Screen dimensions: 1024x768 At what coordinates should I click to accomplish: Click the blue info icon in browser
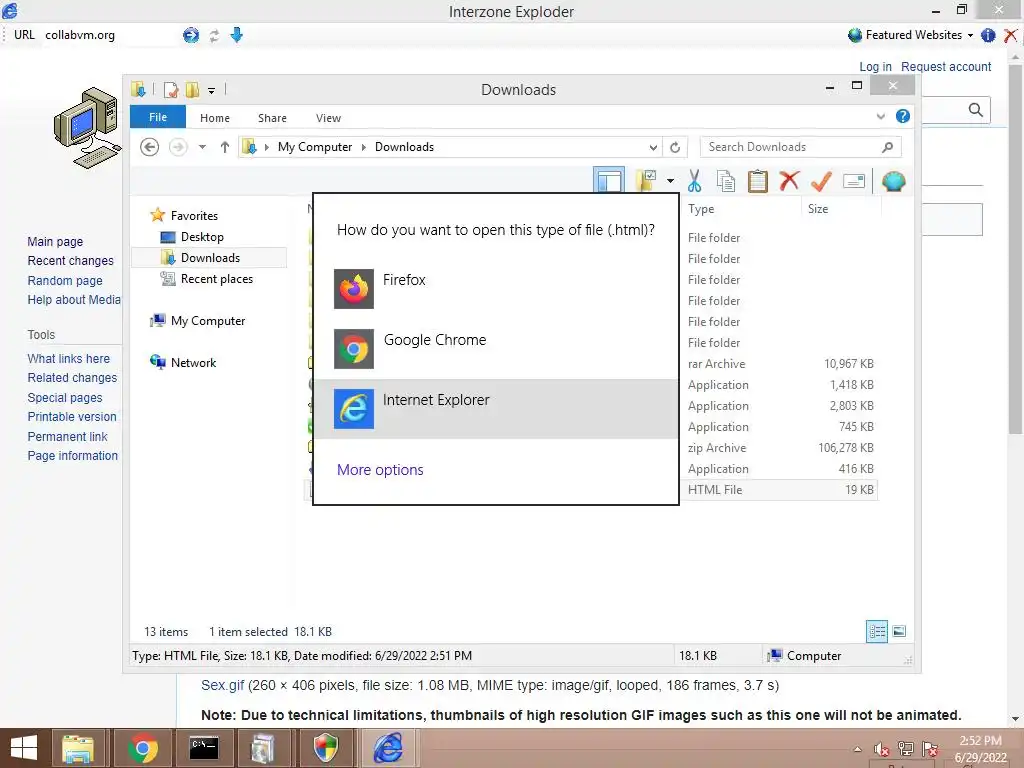pyautogui.click(x=988, y=35)
